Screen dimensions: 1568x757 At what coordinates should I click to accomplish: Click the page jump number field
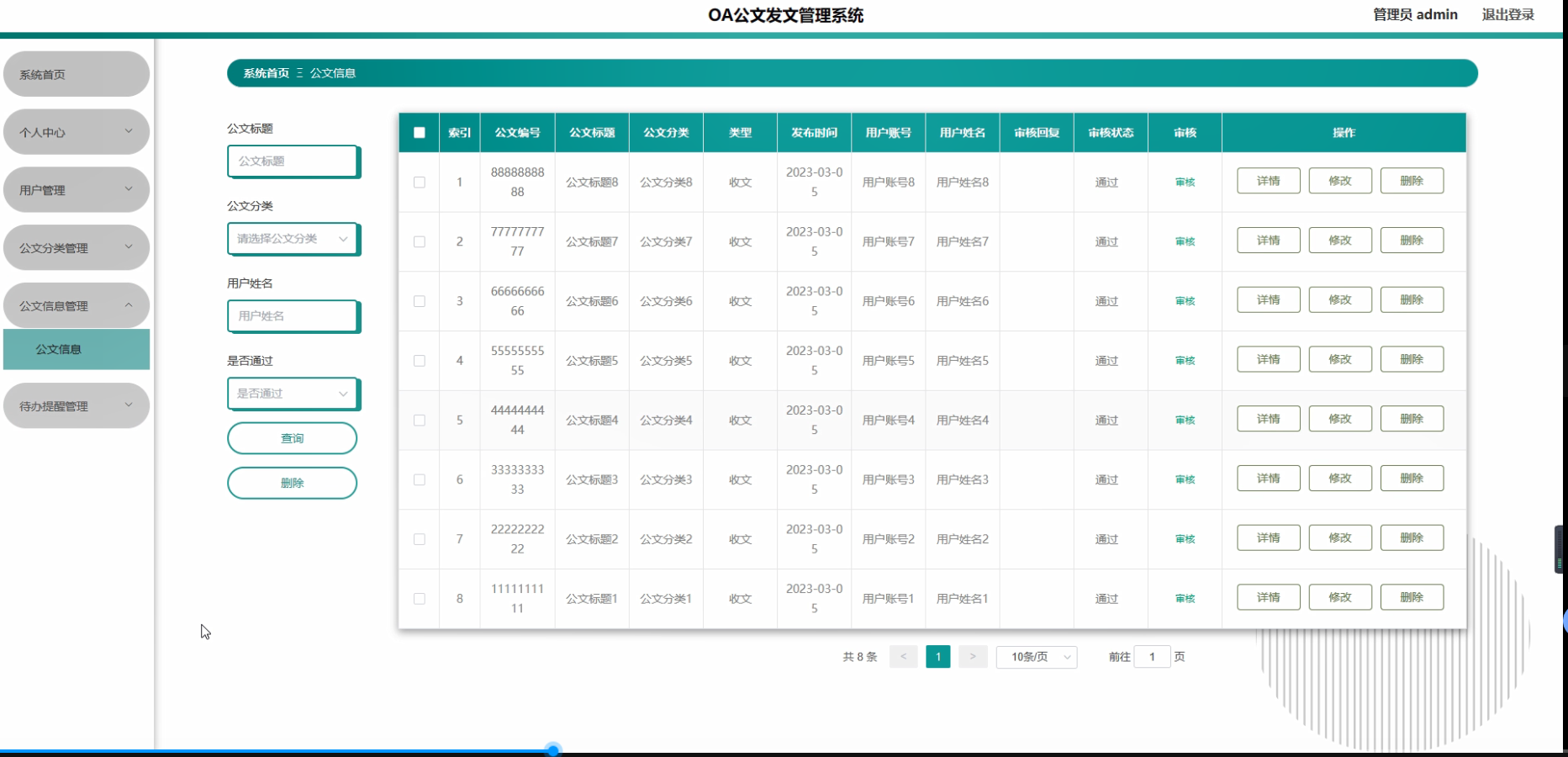[1152, 657]
